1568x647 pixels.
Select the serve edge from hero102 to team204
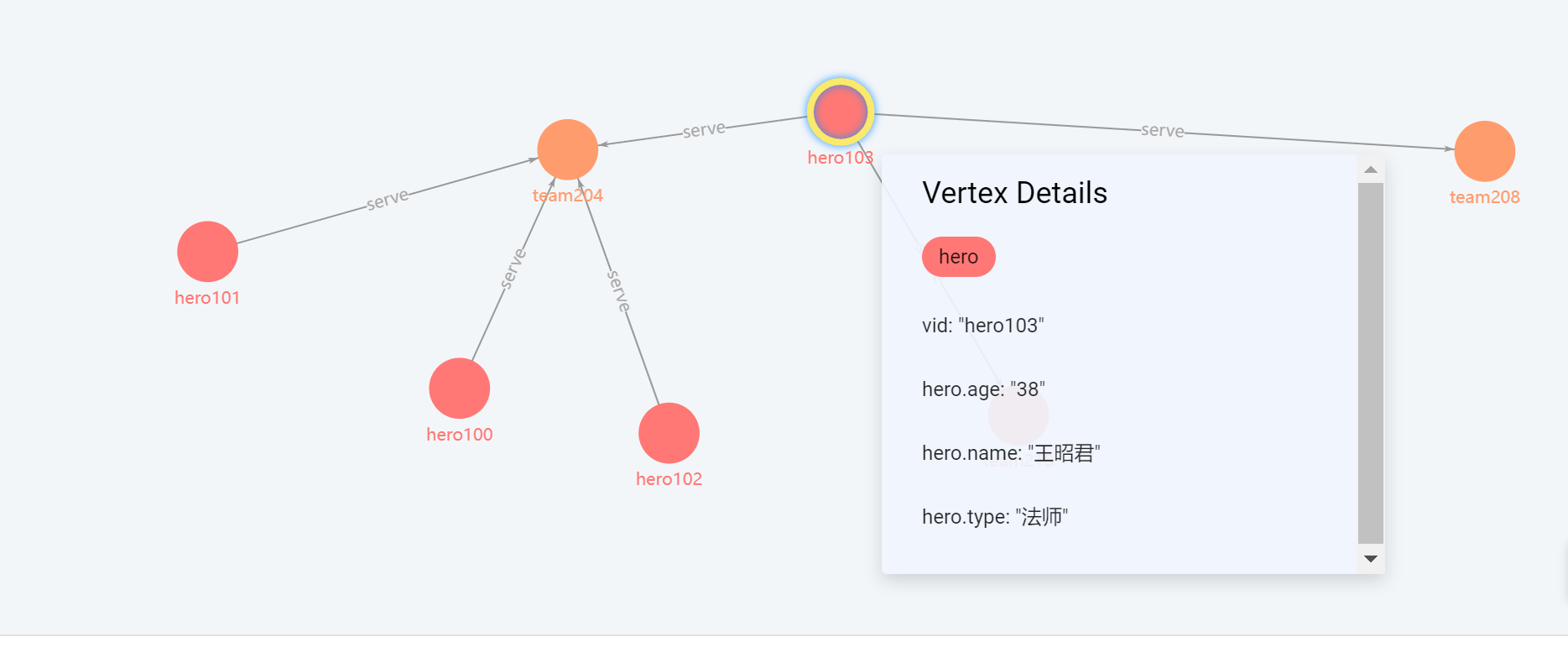pyautogui.click(x=618, y=290)
